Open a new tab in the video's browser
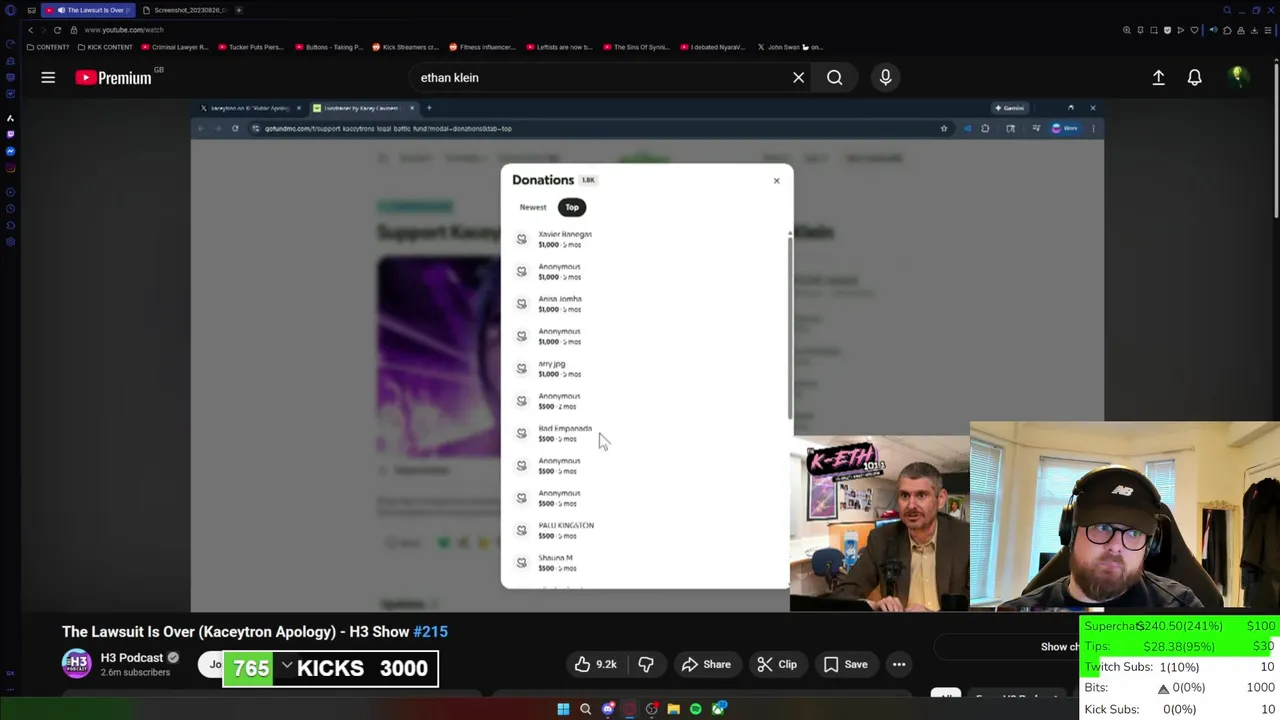 pyautogui.click(x=429, y=108)
